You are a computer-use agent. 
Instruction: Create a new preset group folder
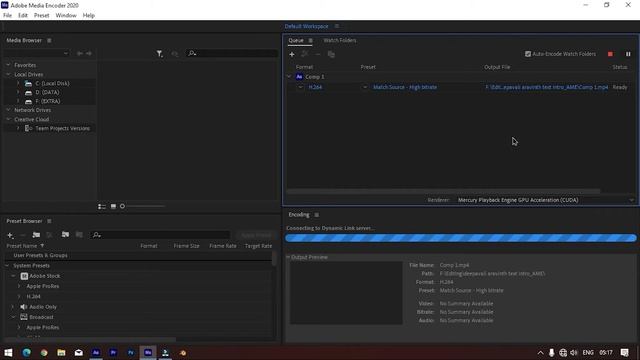pyautogui.click(x=36, y=235)
